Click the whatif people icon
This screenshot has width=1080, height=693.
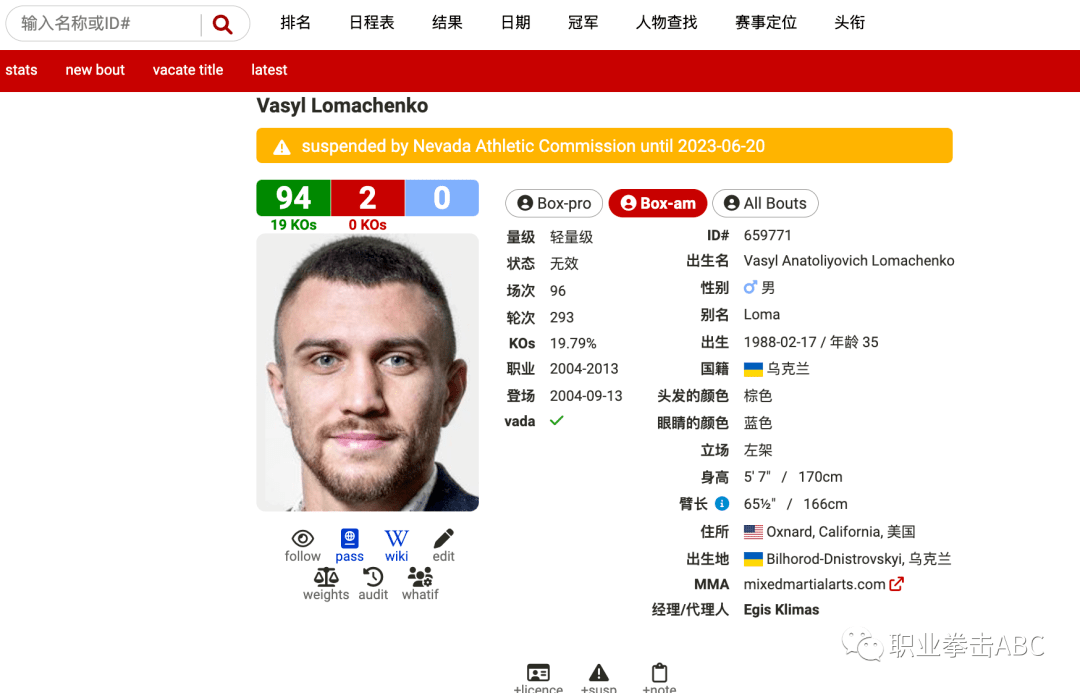coord(420,577)
